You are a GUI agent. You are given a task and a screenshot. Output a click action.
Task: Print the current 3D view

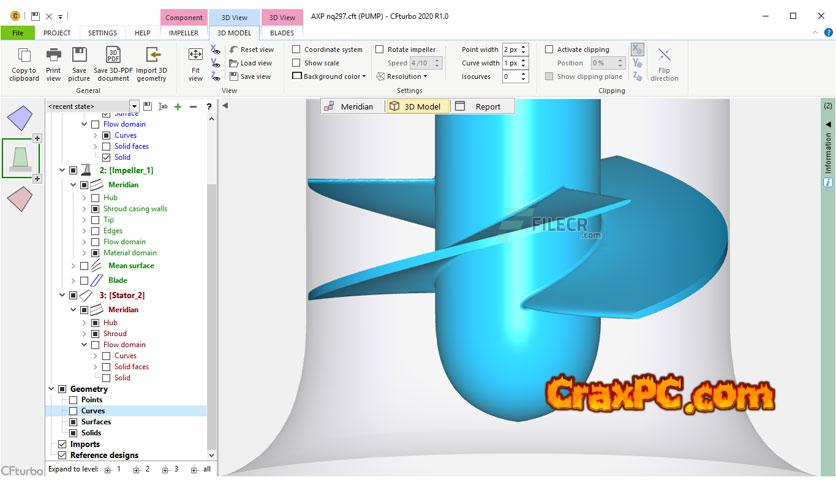click(53, 64)
